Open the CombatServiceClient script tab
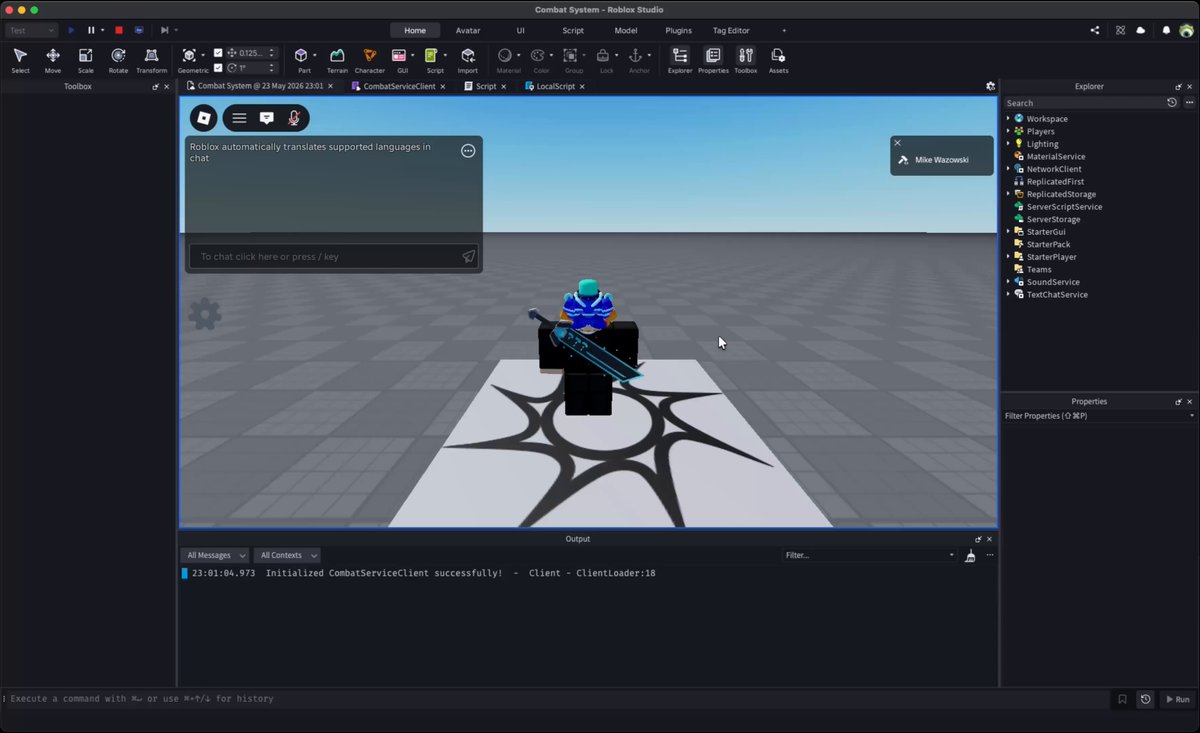This screenshot has height=733, width=1200. click(398, 87)
